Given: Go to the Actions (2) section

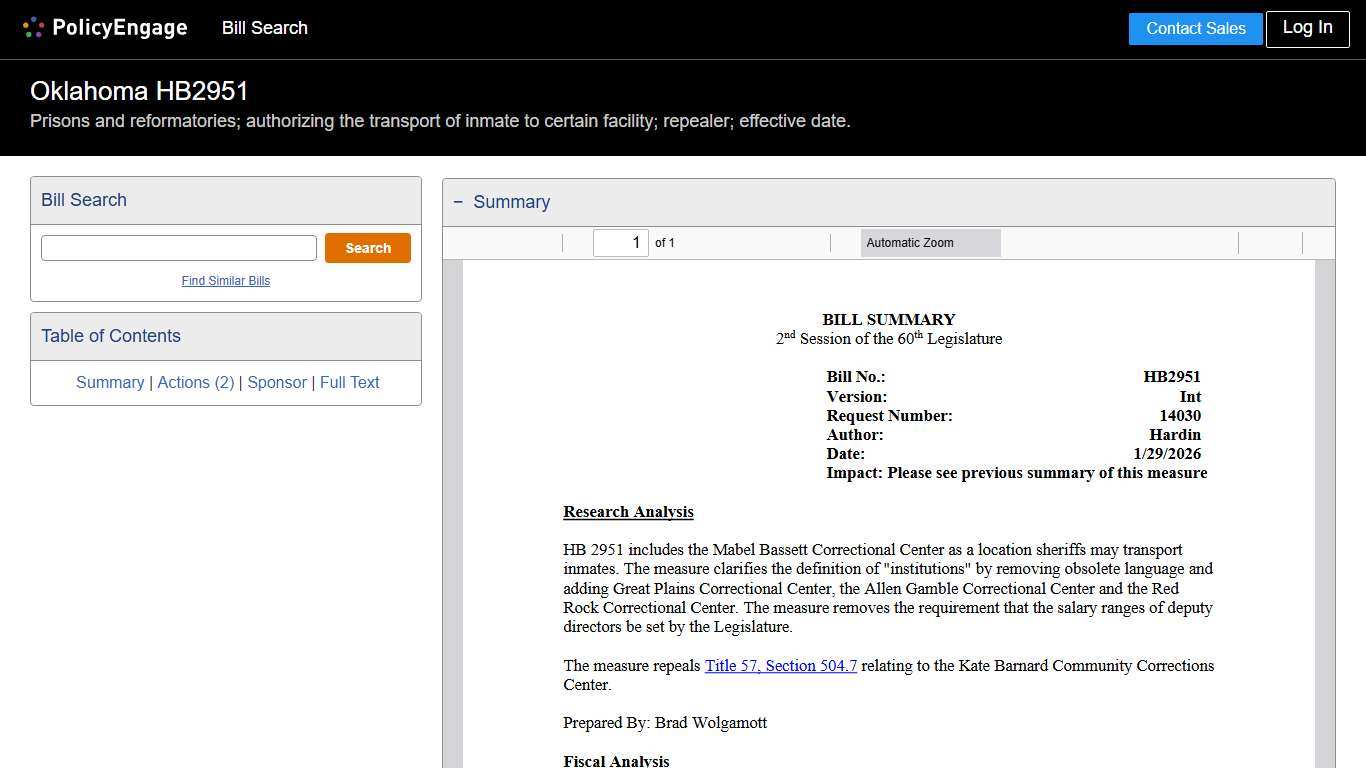Looking at the screenshot, I should [x=196, y=382].
